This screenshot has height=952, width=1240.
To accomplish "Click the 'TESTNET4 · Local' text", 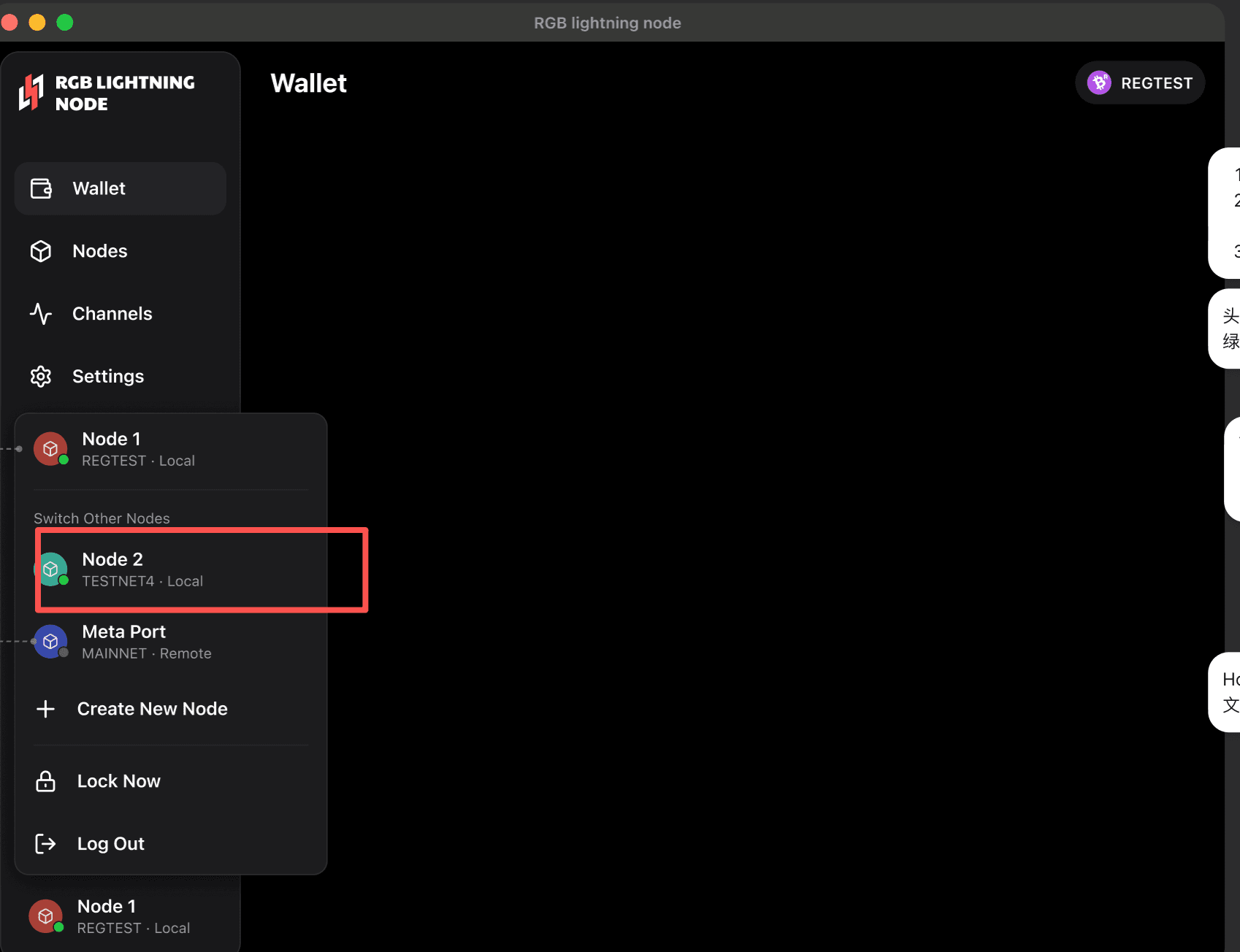I will (142, 581).
